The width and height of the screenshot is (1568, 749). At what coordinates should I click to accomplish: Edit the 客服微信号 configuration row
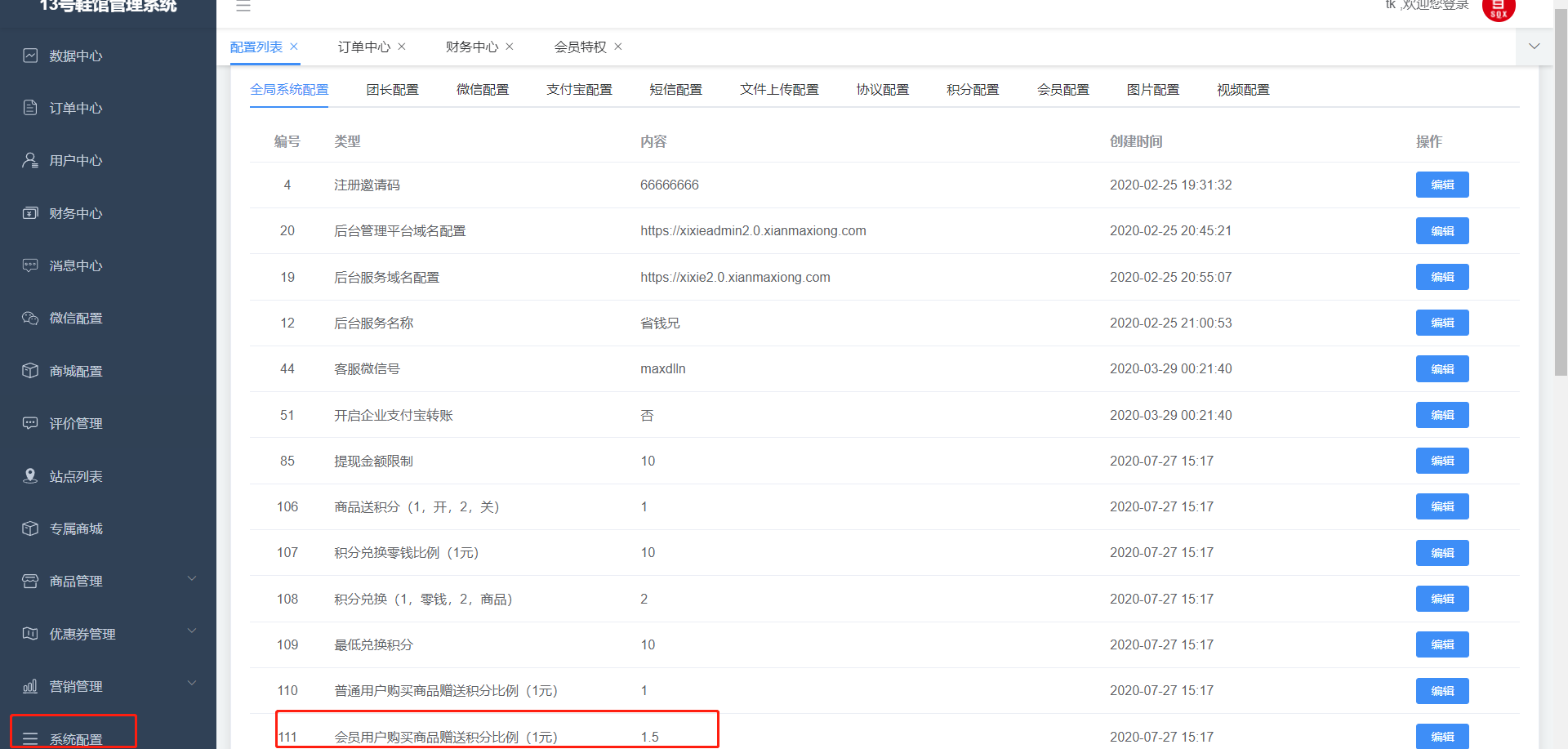tap(1441, 369)
